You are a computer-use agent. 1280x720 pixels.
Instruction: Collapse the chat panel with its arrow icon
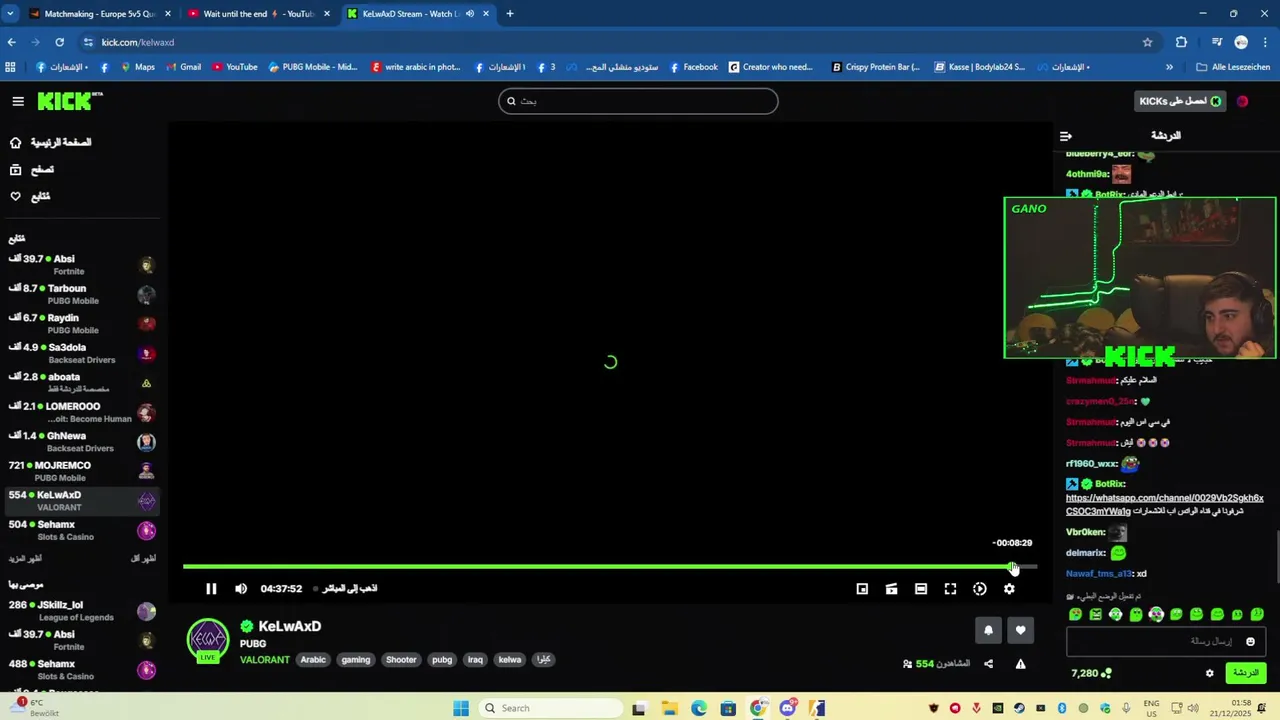tap(1066, 136)
